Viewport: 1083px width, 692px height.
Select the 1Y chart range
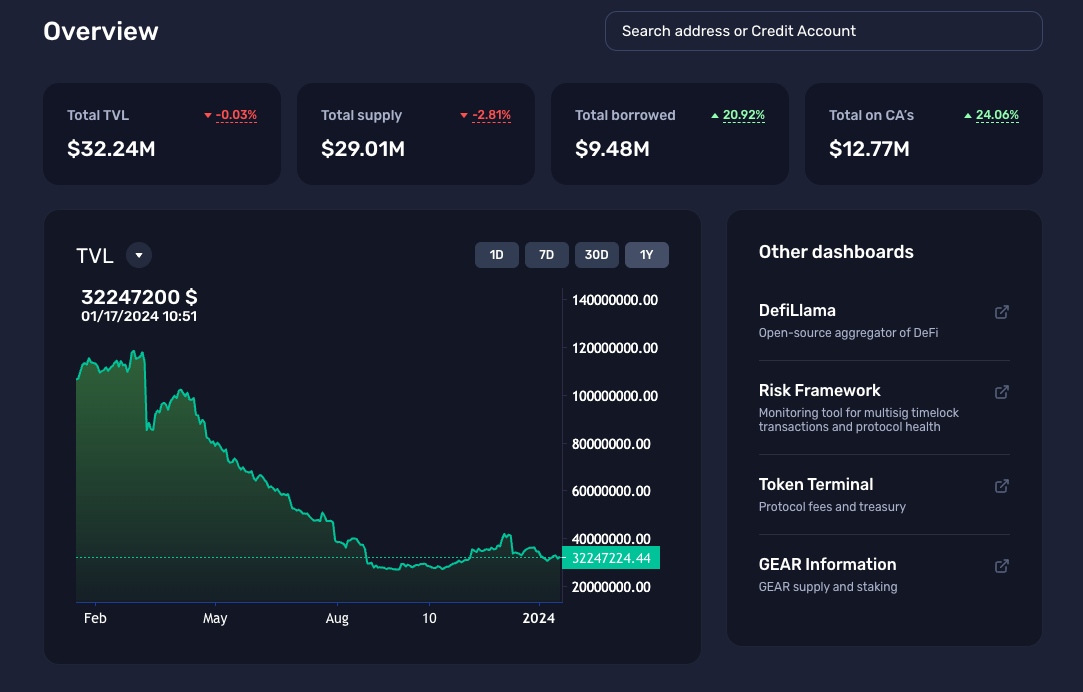pyautogui.click(x=646, y=255)
